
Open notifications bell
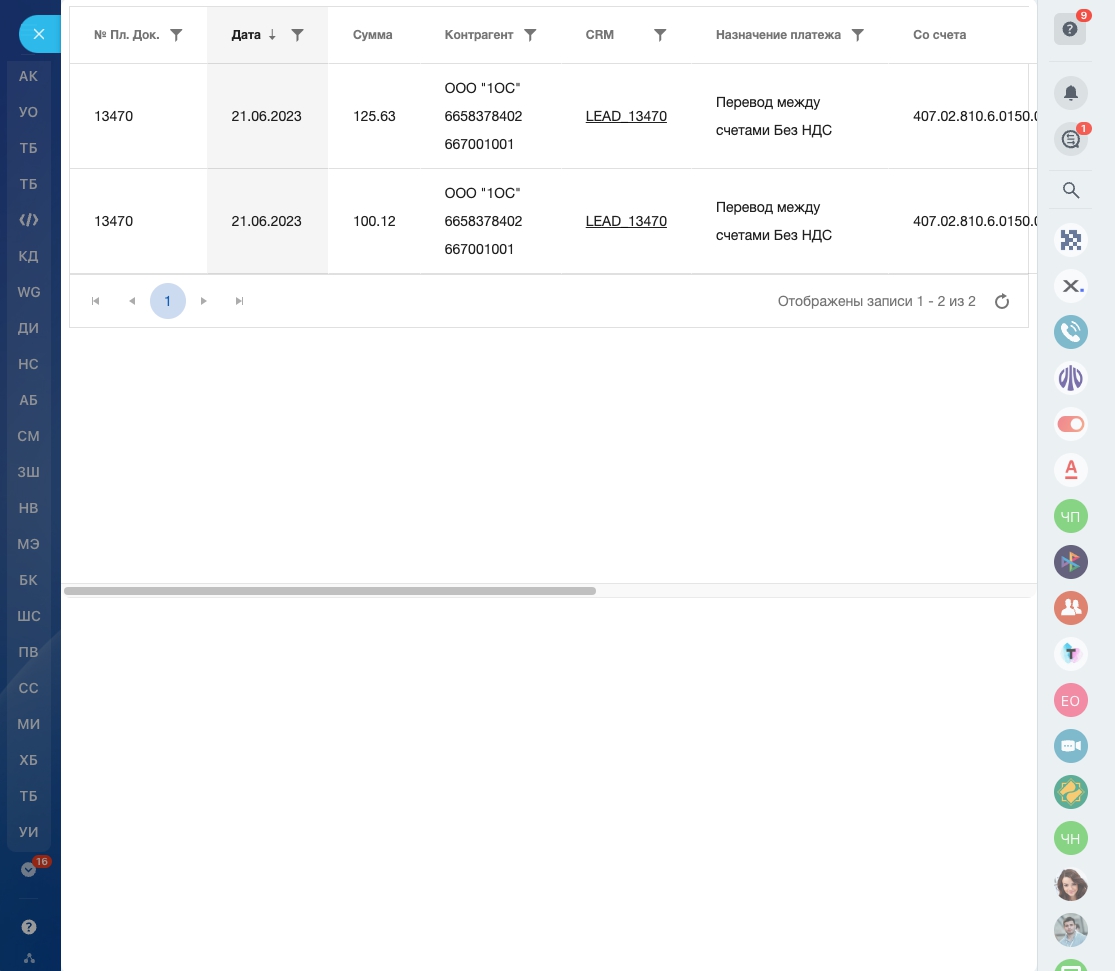1071,93
